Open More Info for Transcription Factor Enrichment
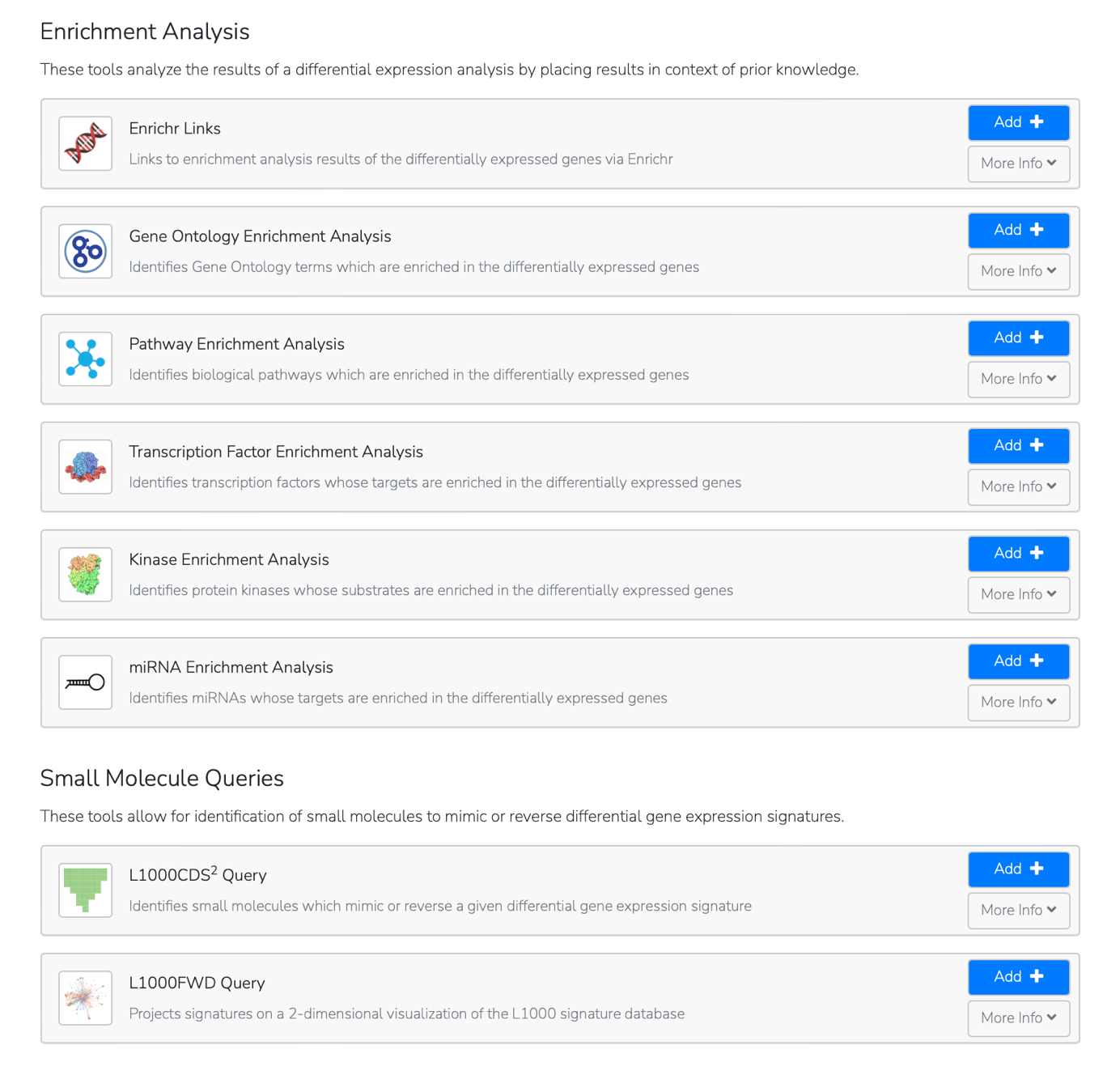Screen dimensions: 1120x1075 pyautogui.click(x=1018, y=487)
